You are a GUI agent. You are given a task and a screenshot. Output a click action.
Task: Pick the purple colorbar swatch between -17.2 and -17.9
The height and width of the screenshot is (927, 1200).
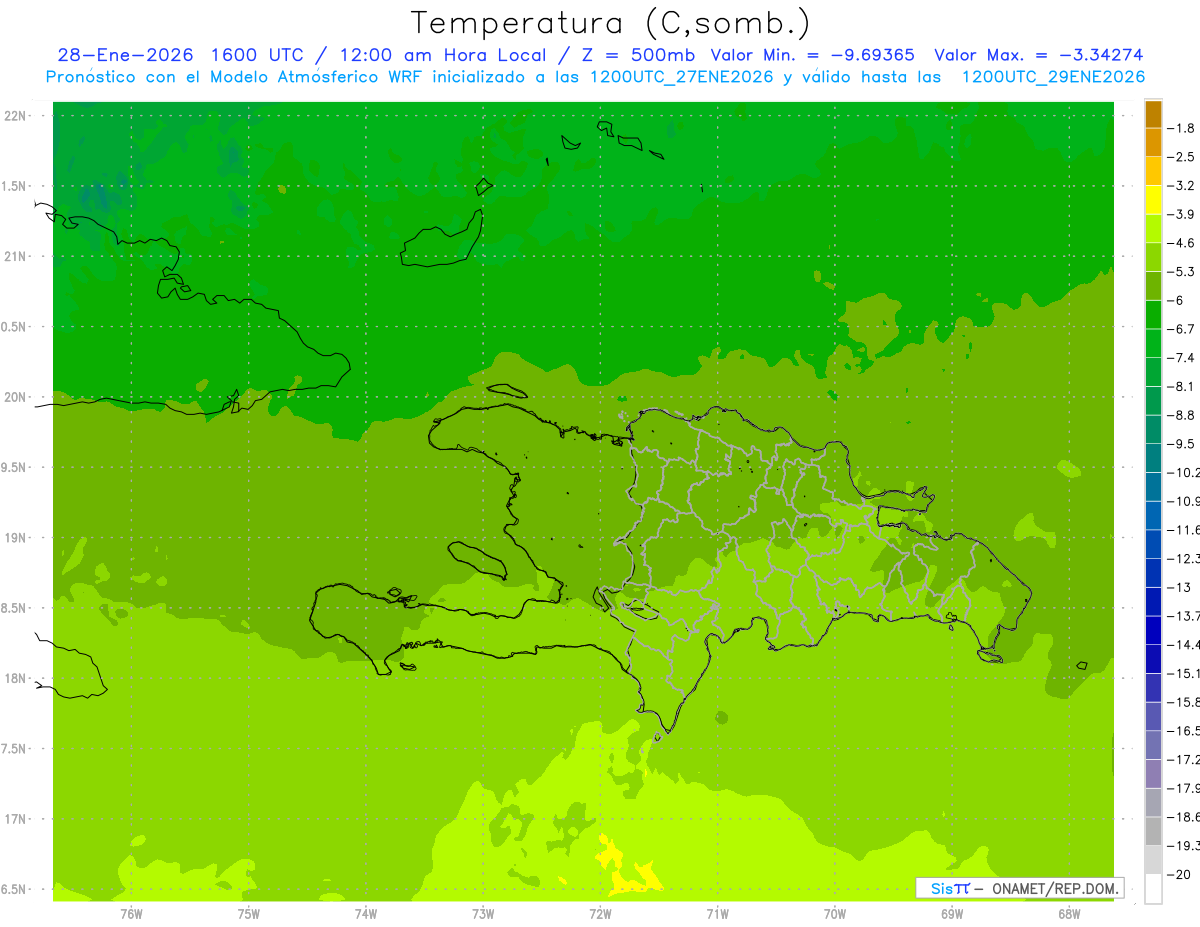point(1153,774)
